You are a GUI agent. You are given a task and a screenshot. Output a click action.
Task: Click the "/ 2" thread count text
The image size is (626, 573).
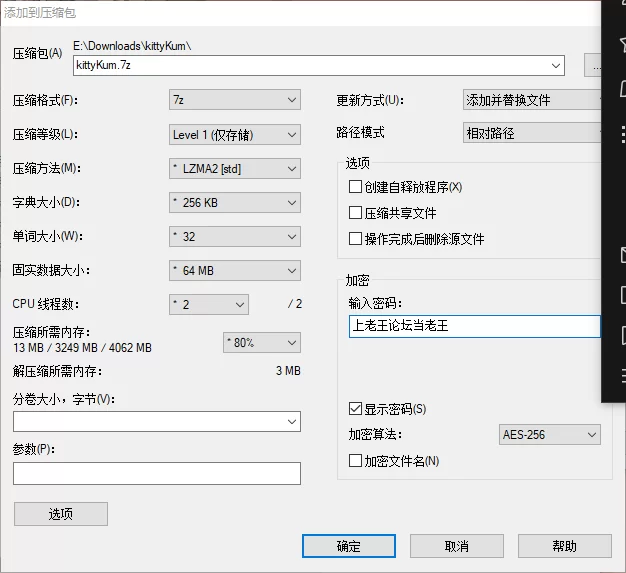295,304
